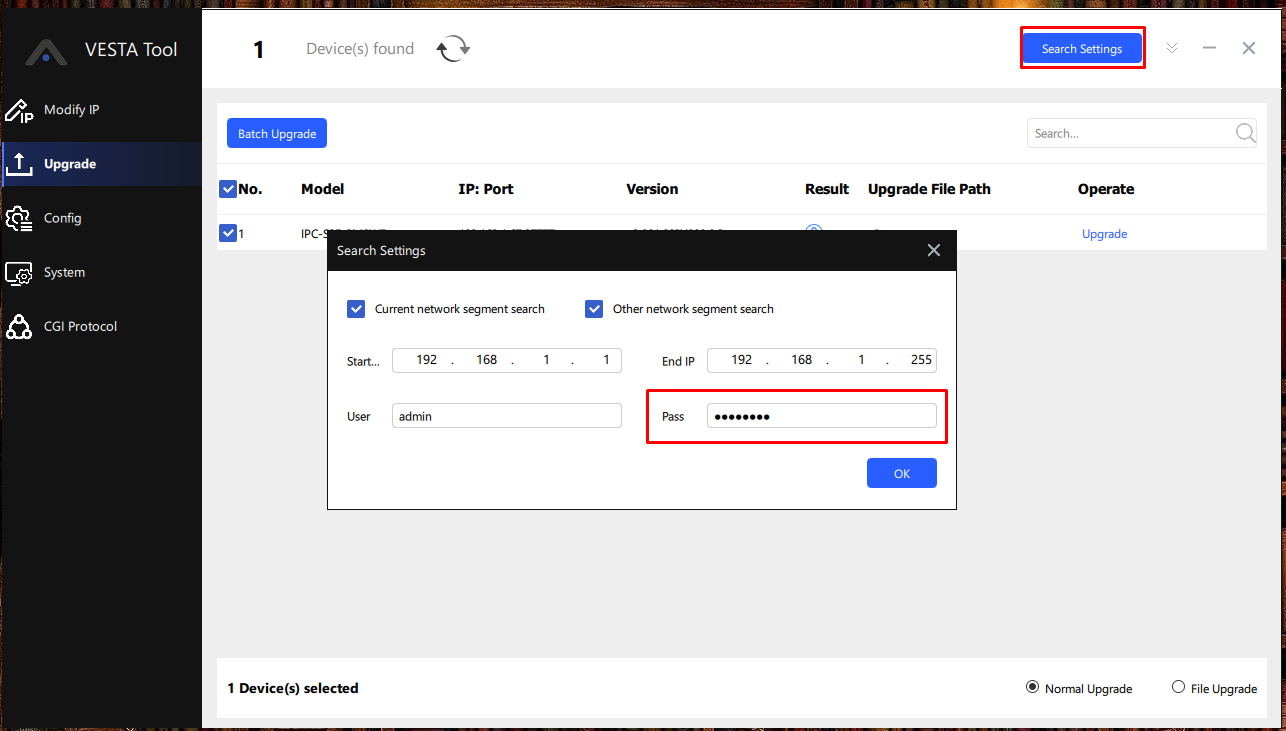Close the Search Settings dialog
The width and height of the screenshot is (1286, 731).
tap(933, 251)
